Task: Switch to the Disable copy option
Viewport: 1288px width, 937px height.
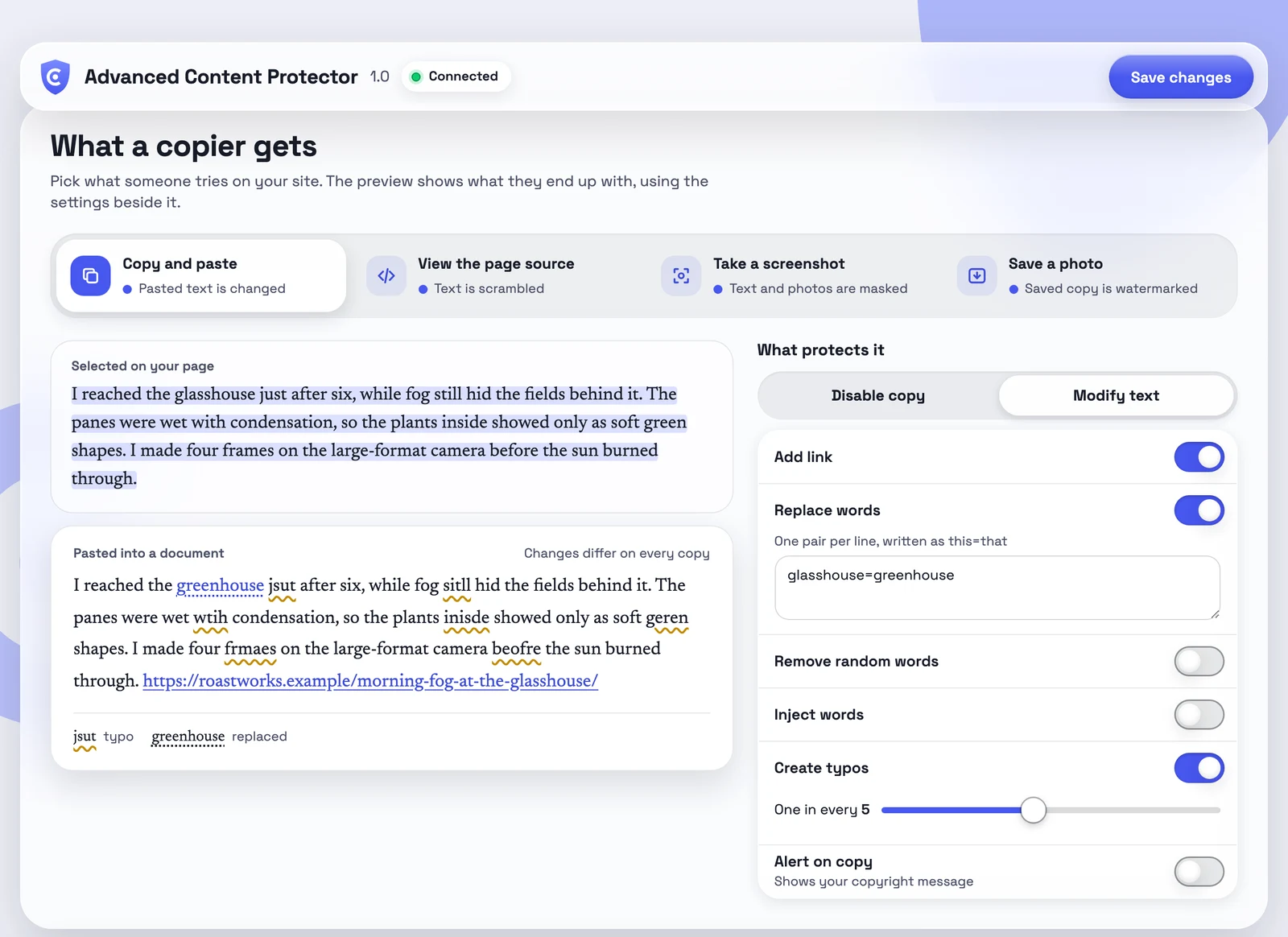Action: (877, 395)
